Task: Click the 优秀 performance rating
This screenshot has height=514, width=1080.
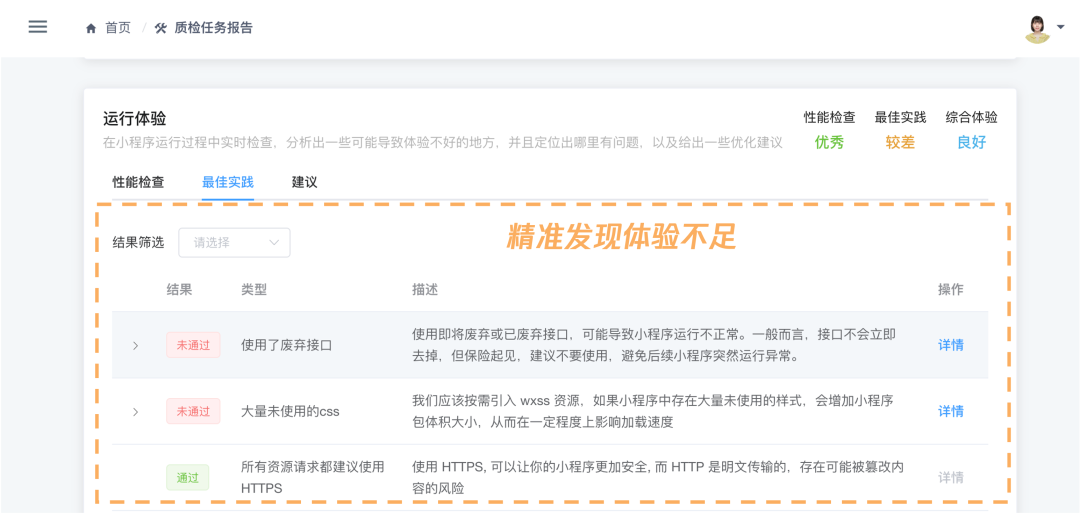Action: tap(829, 143)
